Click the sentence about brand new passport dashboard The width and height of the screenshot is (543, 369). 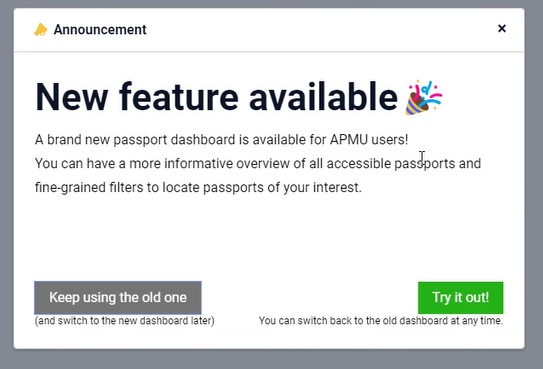[x=222, y=140]
